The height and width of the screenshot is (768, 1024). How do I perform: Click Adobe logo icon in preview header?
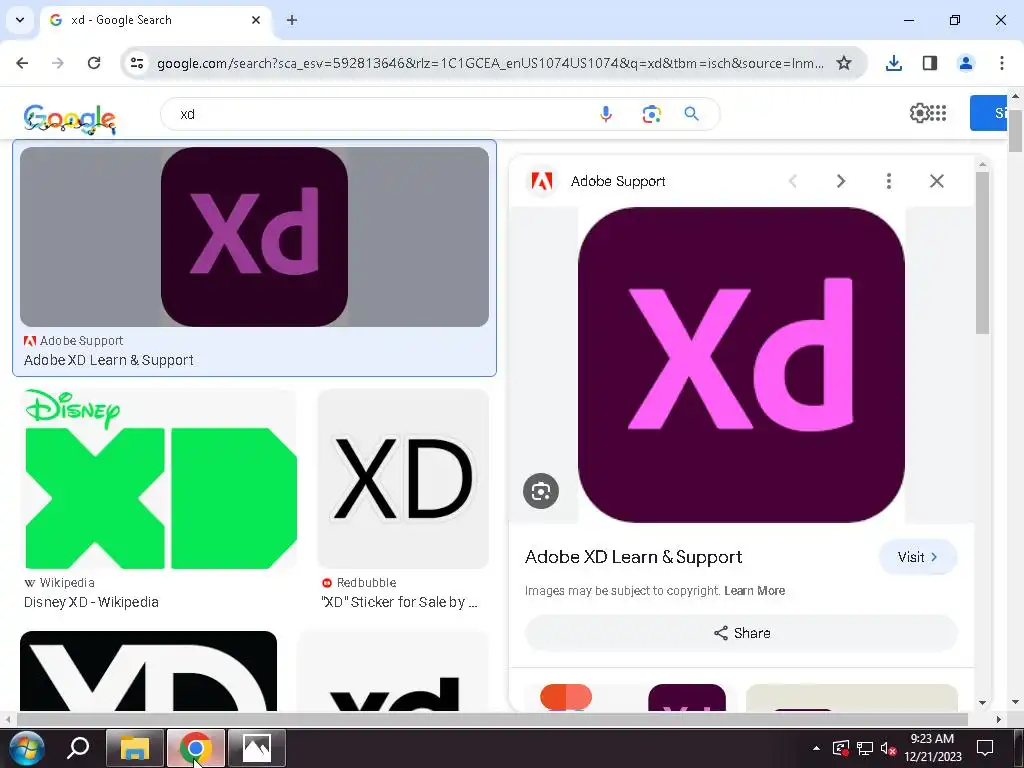[x=541, y=181]
